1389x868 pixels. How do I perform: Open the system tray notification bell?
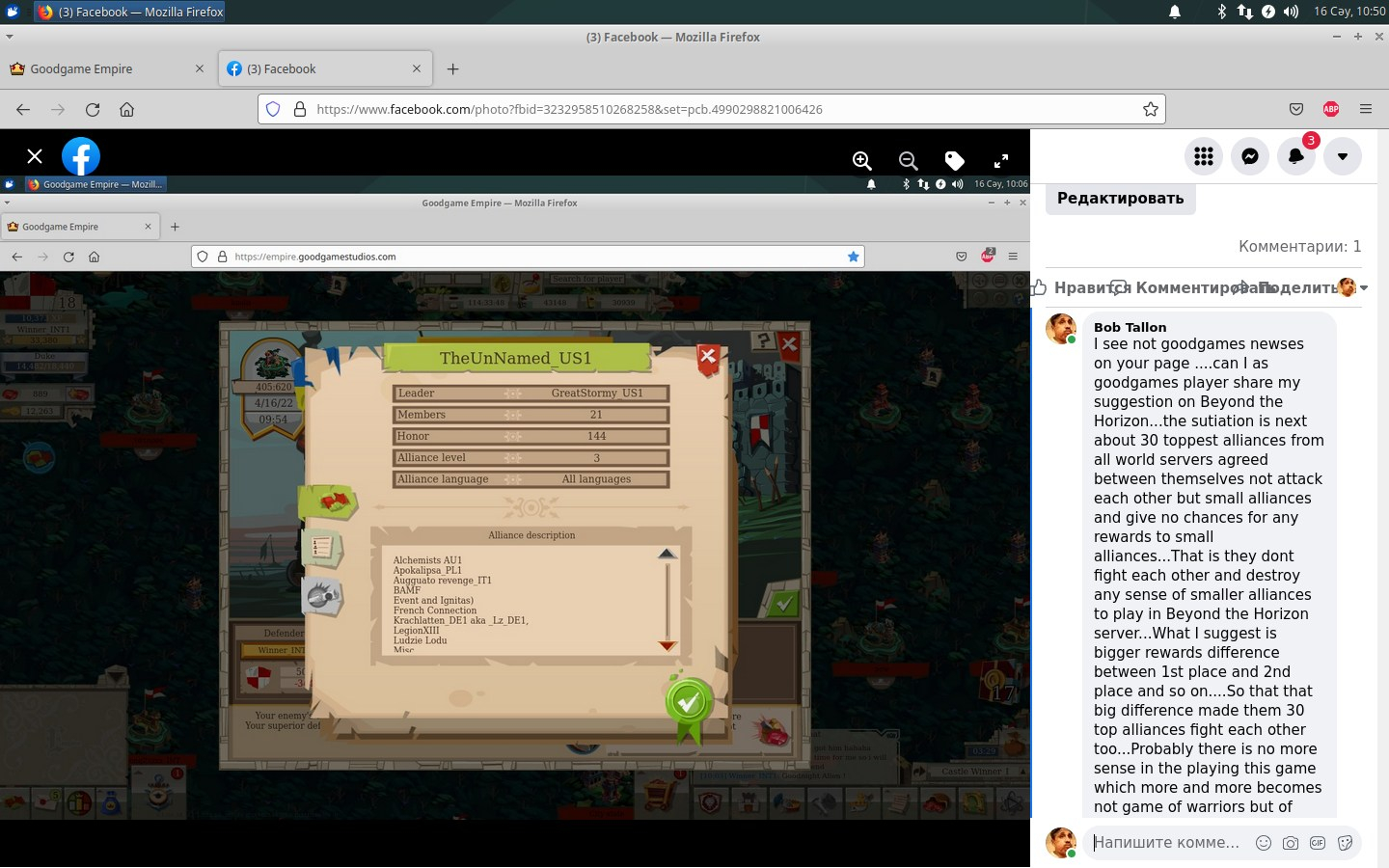[1175, 12]
